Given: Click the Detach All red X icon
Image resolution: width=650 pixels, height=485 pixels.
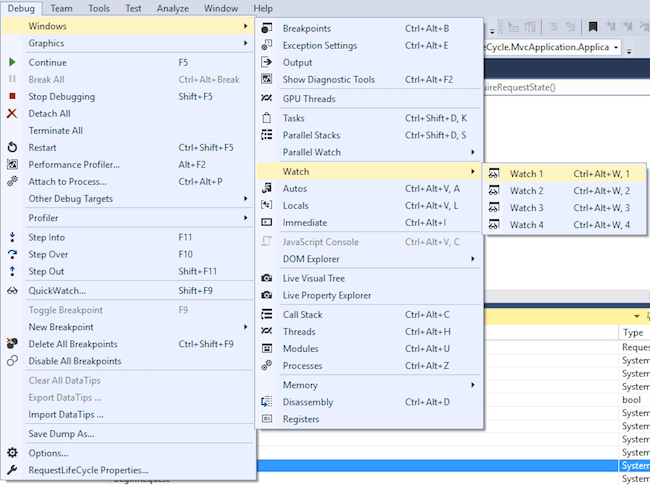Looking at the screenshot, I should (12, 113).
